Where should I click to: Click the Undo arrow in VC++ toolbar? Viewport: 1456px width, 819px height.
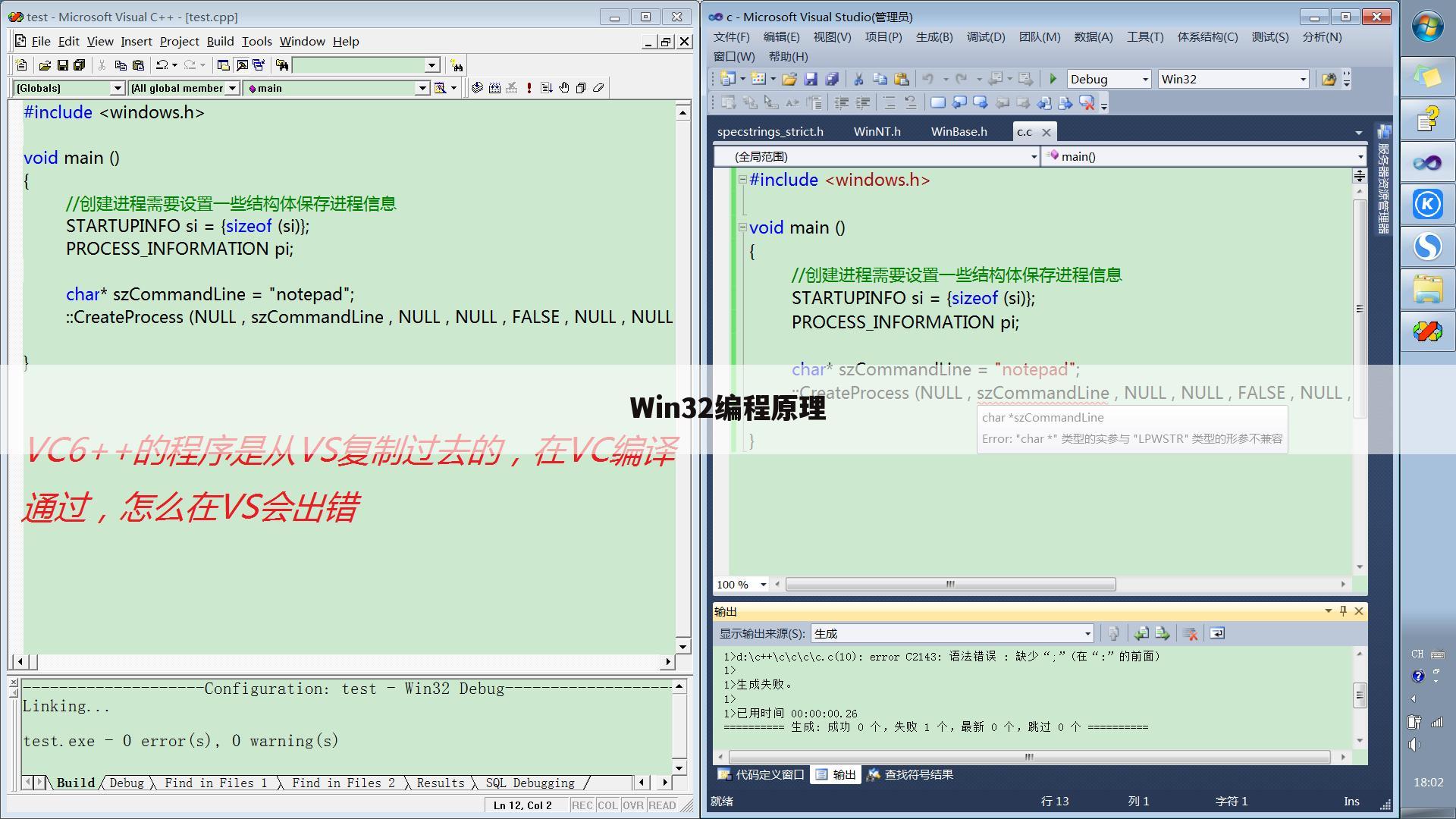[162, 65]
